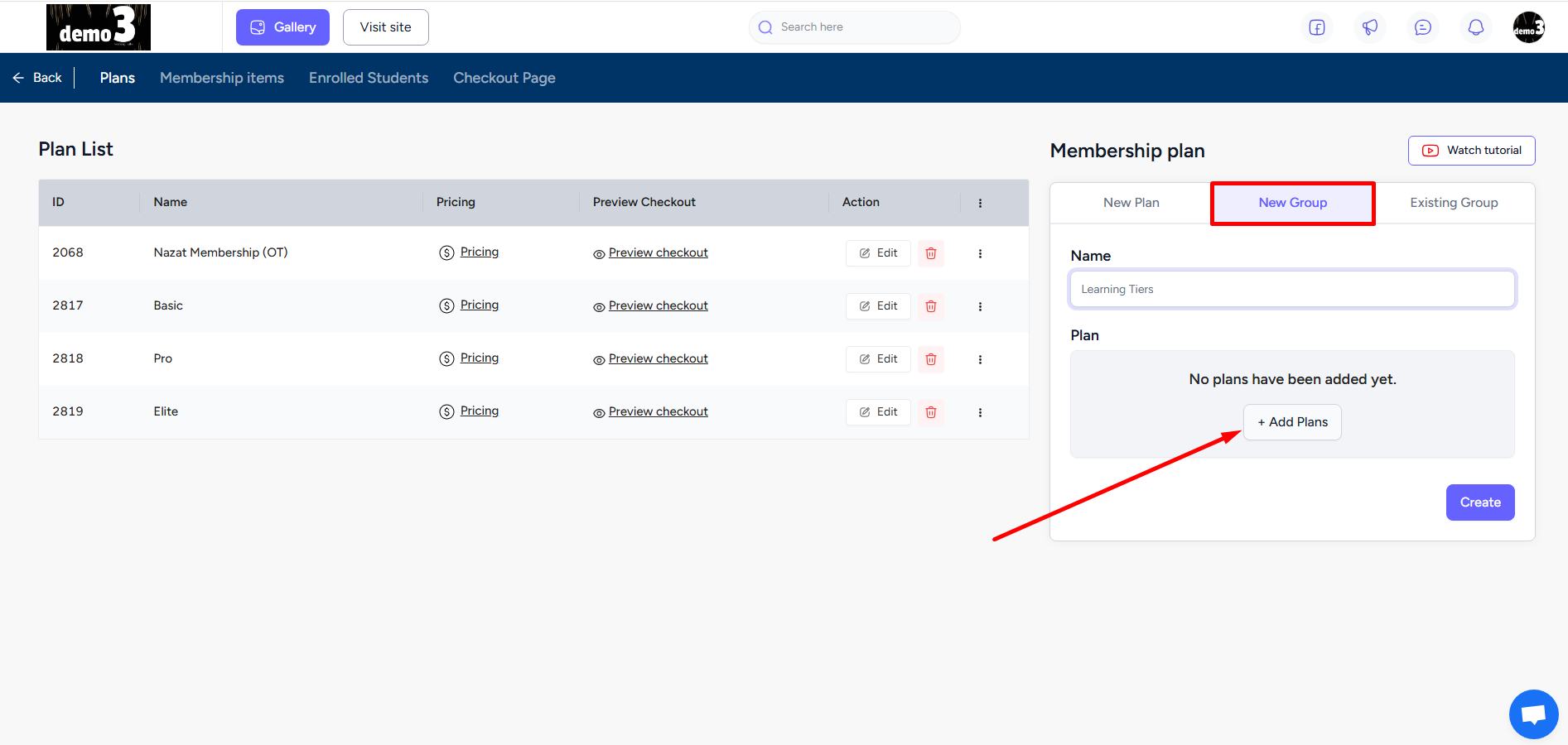The width and height of the screenshot is (1568, 745).
Task: Open the Enrolled Students section
Action: click(x=369, y=78)
